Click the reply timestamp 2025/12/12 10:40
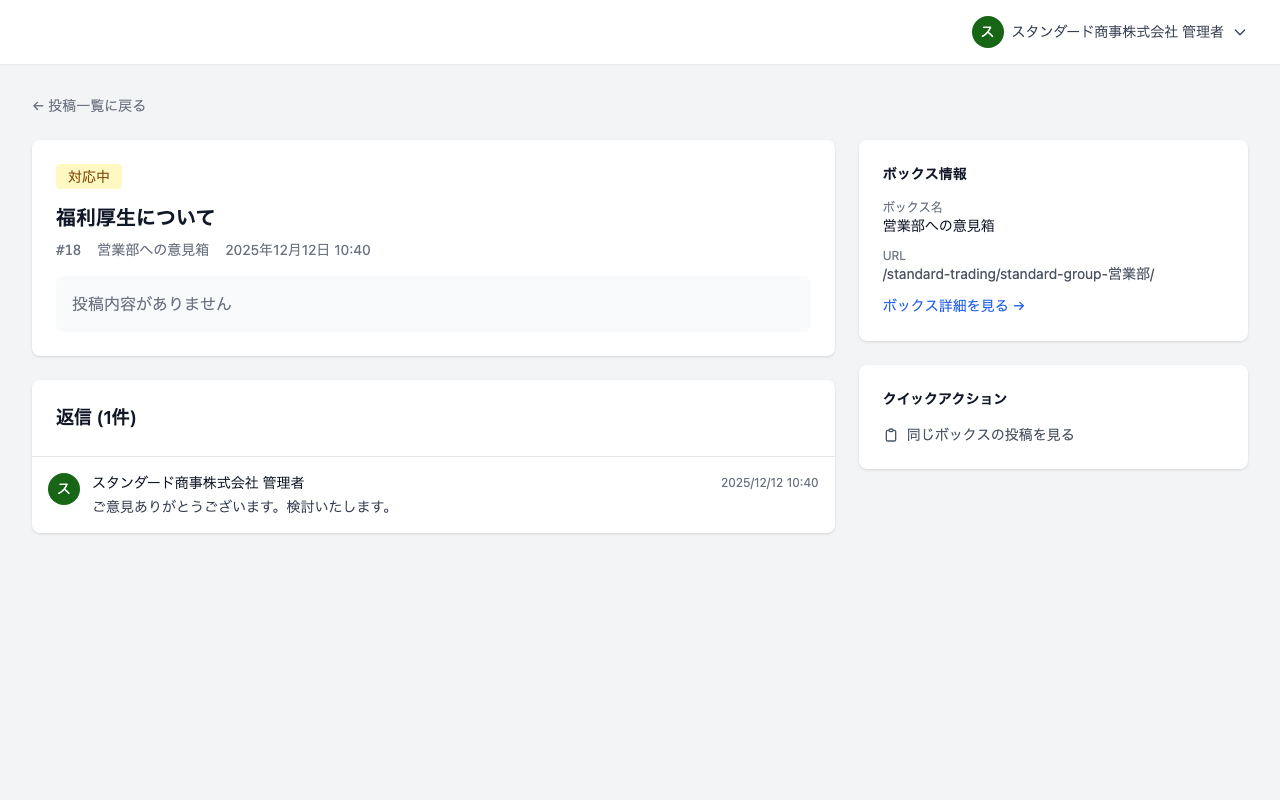Screen dimensions: 1280x800 pos(769,482)
